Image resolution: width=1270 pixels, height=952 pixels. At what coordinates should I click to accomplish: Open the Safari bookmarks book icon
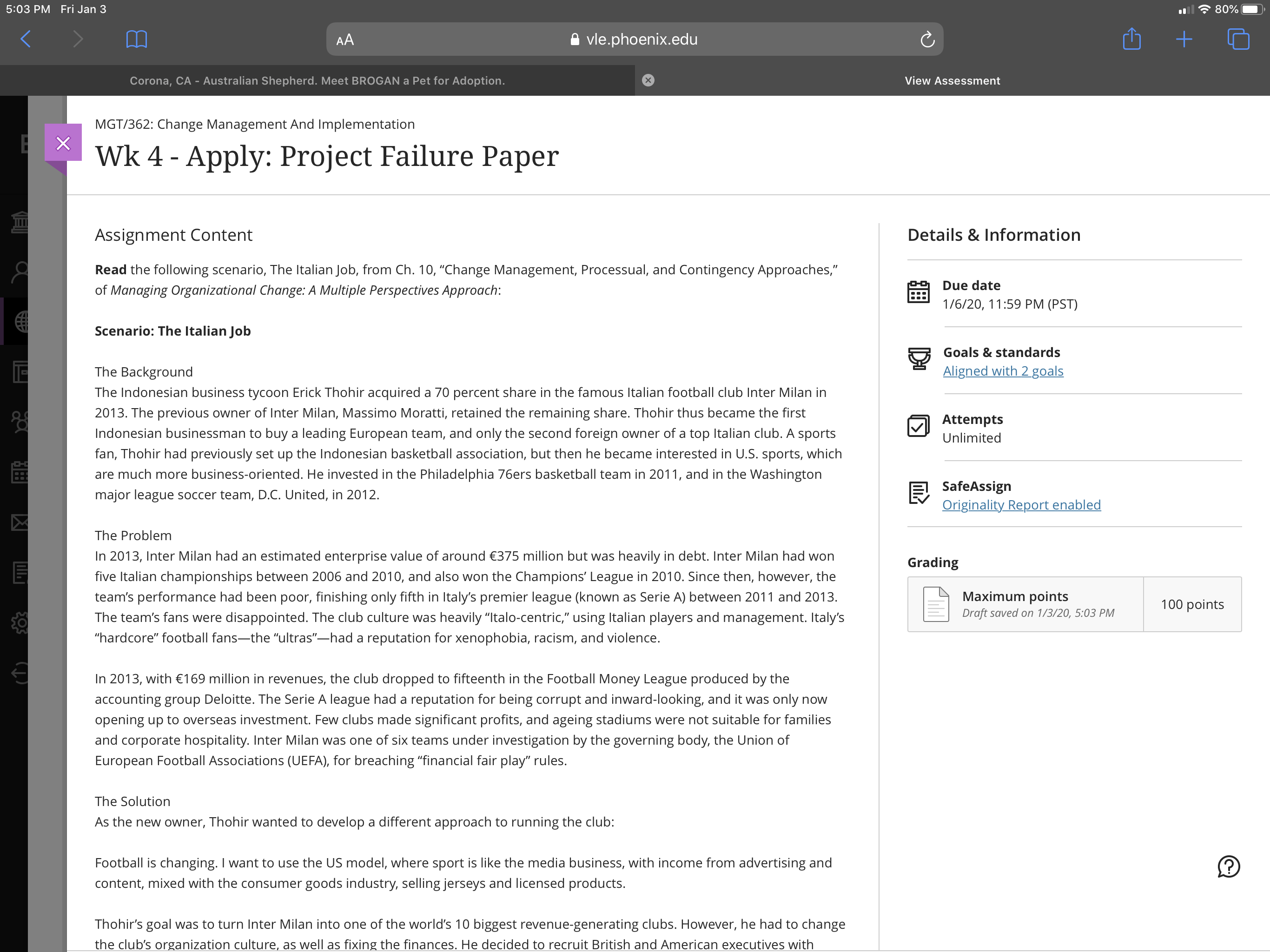coord(137,40)
